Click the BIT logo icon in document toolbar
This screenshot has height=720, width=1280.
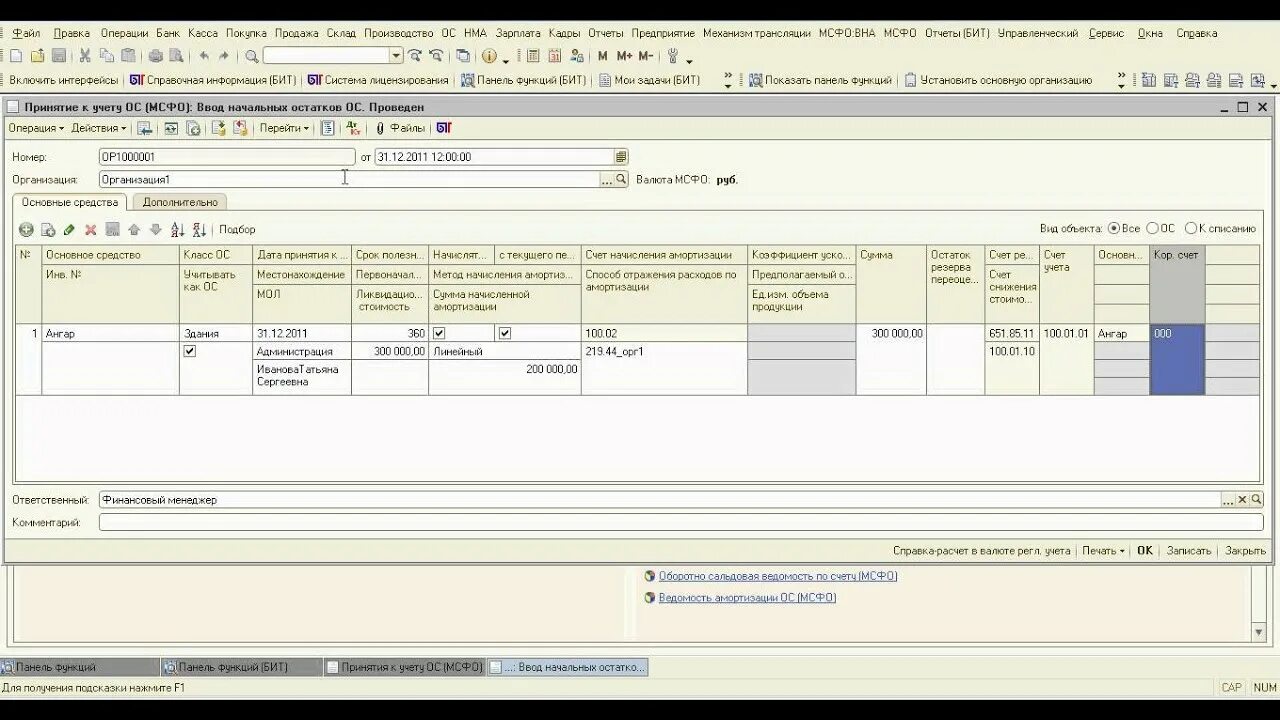point(444,128)
